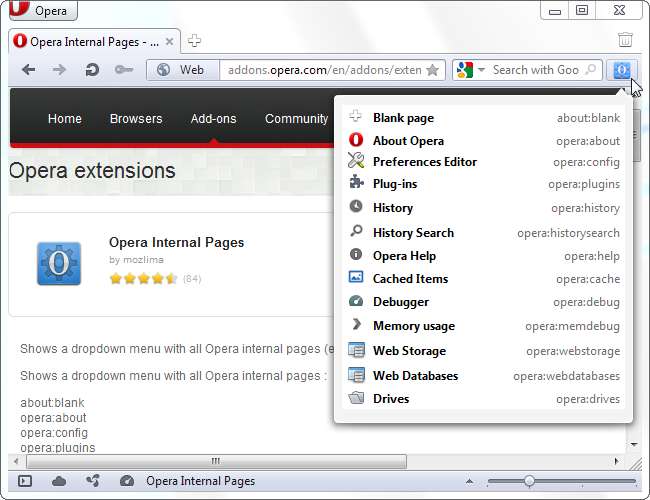The height and width of the screenshot is (500, 650).
Task: Toggle Opera Turbo speedometer icon
Action: (126, 481)
